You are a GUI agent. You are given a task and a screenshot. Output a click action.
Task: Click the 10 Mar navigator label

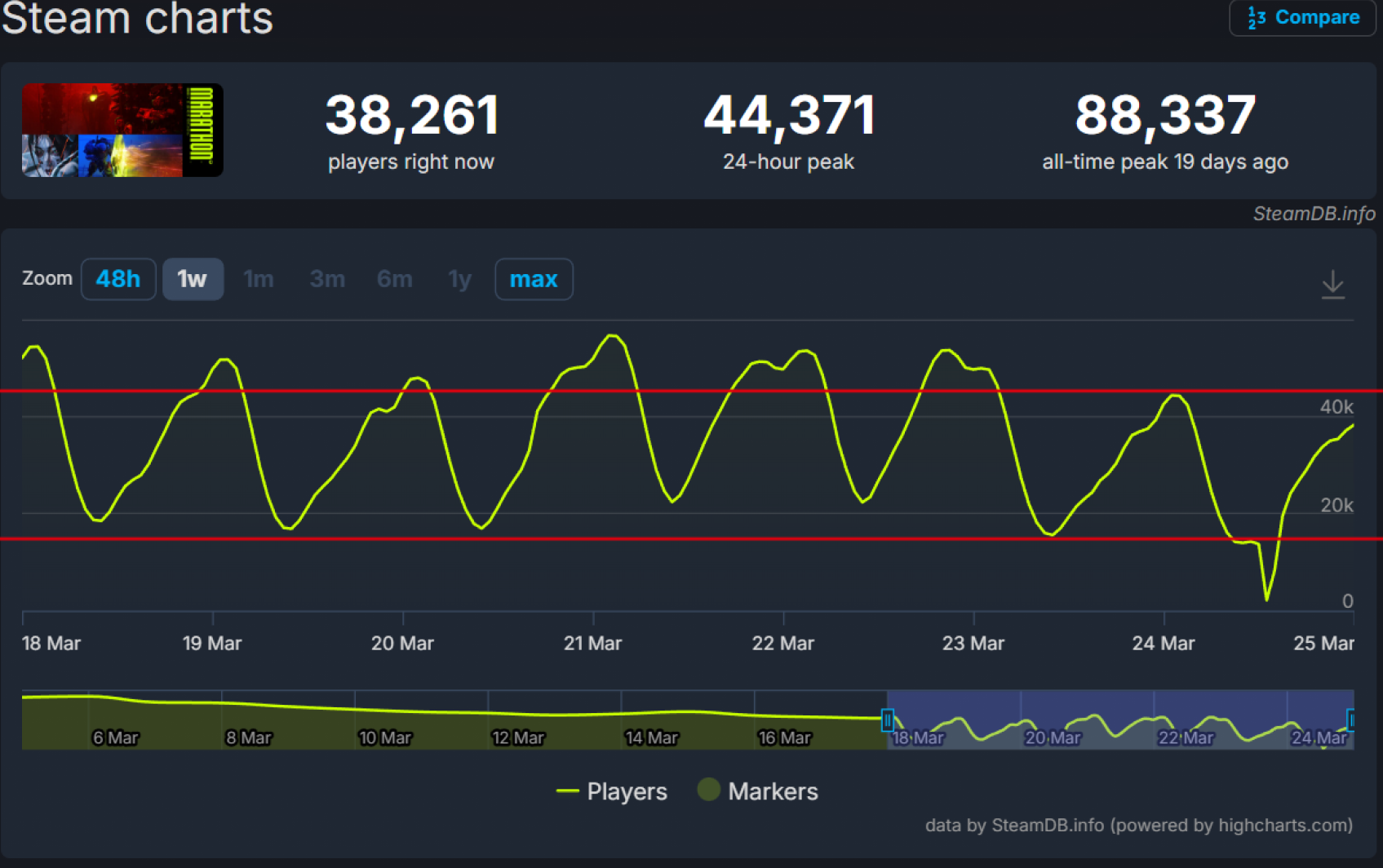point(385,737)
